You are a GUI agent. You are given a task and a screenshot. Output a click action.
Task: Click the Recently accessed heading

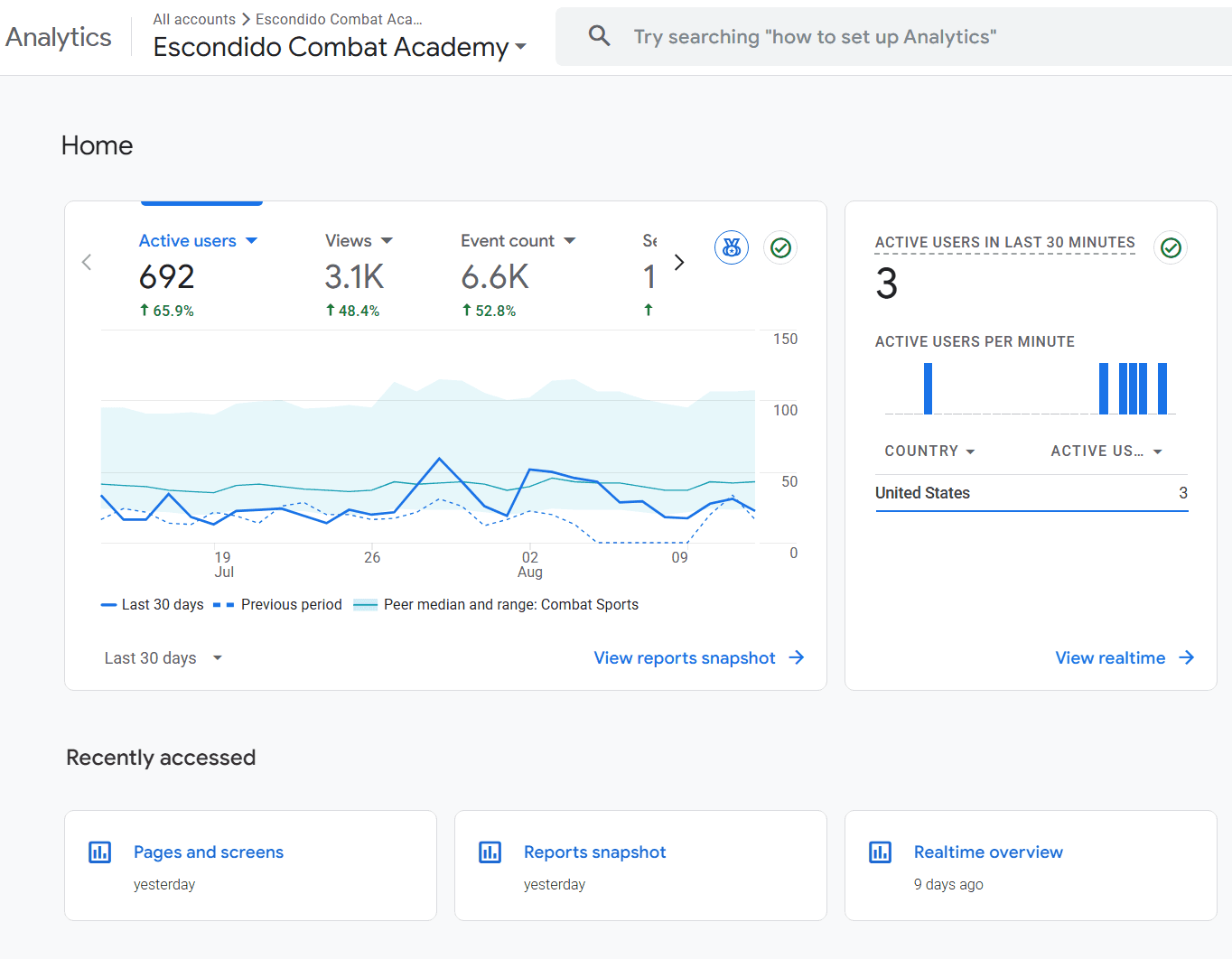pyautogui.click(x=161, y=758)
